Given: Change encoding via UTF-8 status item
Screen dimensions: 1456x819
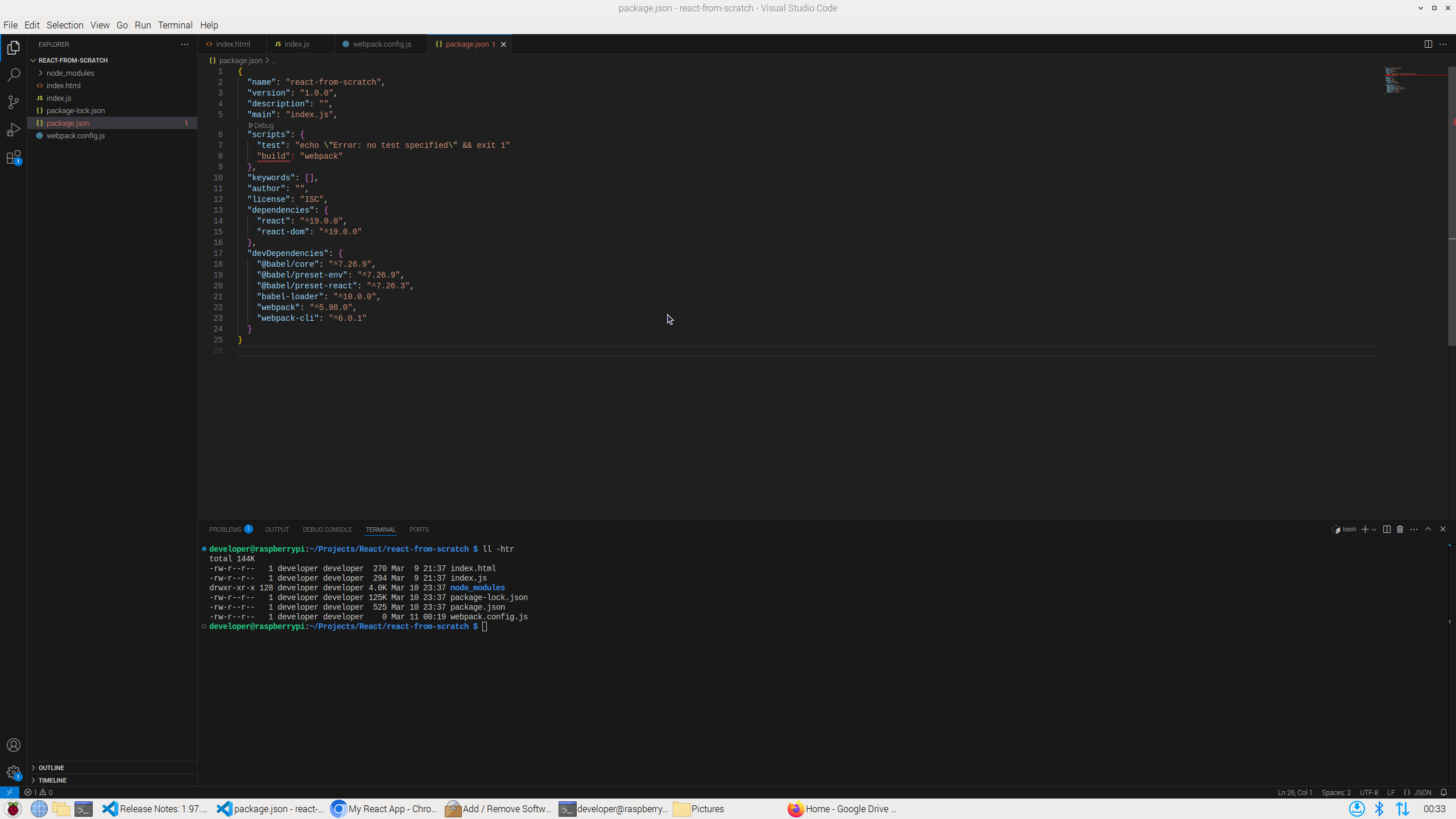Looking at the screenshot, I should 1369,792.
